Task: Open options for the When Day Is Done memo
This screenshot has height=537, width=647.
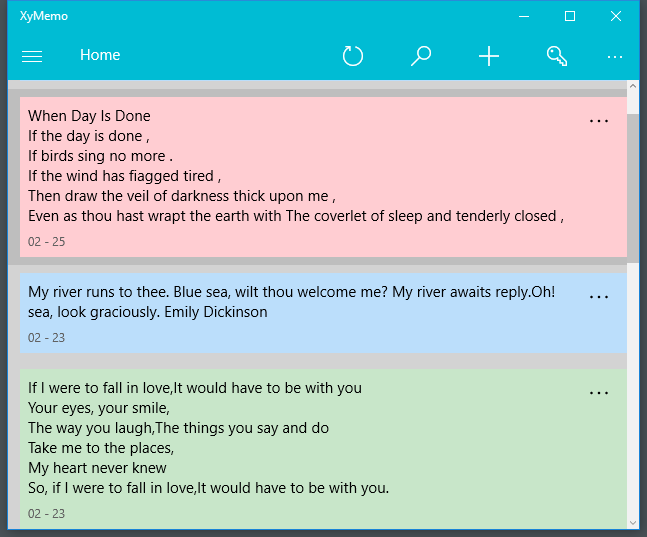Action: tap(599, 121)
